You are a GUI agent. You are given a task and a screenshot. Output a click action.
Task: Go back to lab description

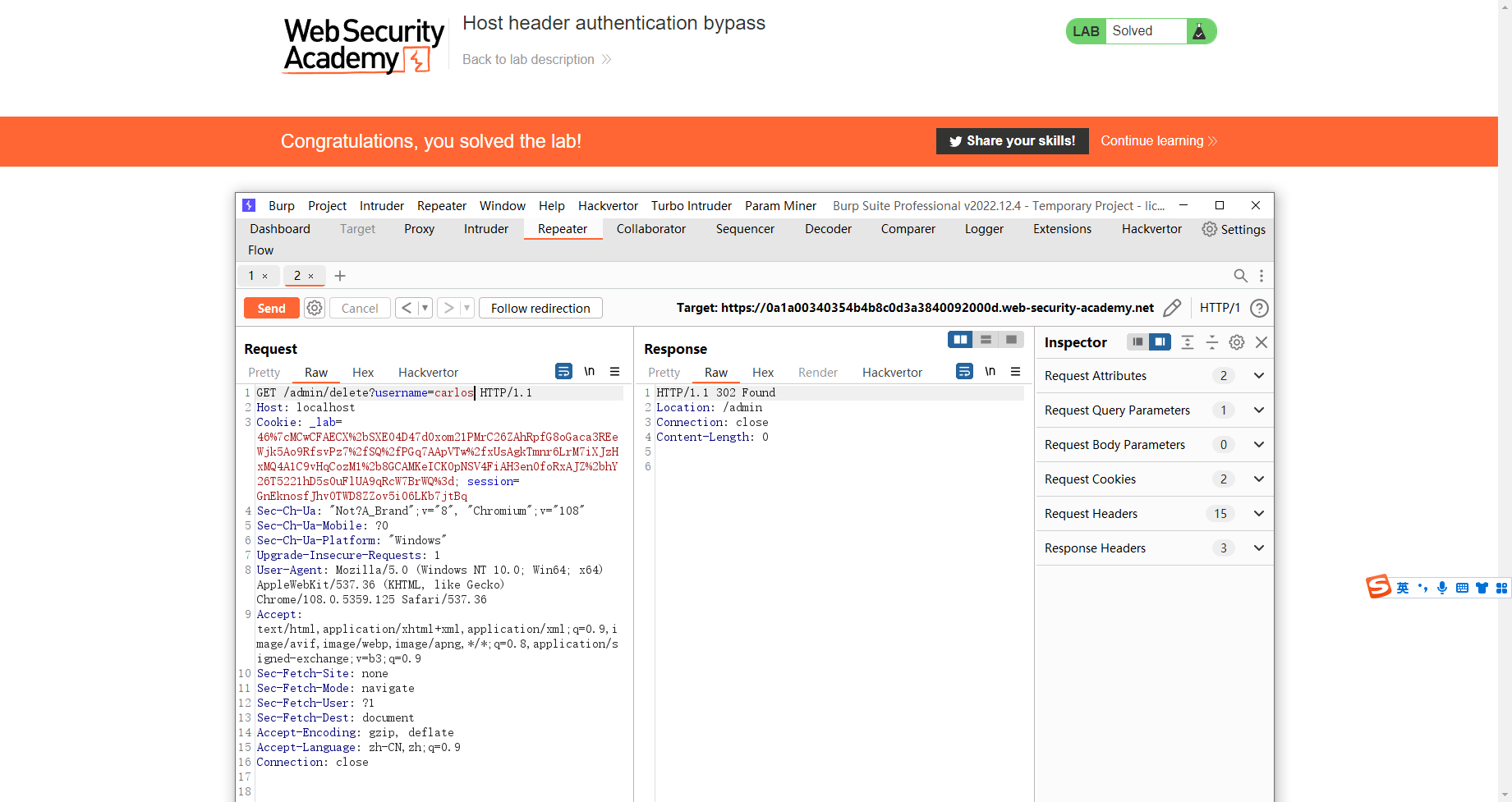tap(537, 60)
